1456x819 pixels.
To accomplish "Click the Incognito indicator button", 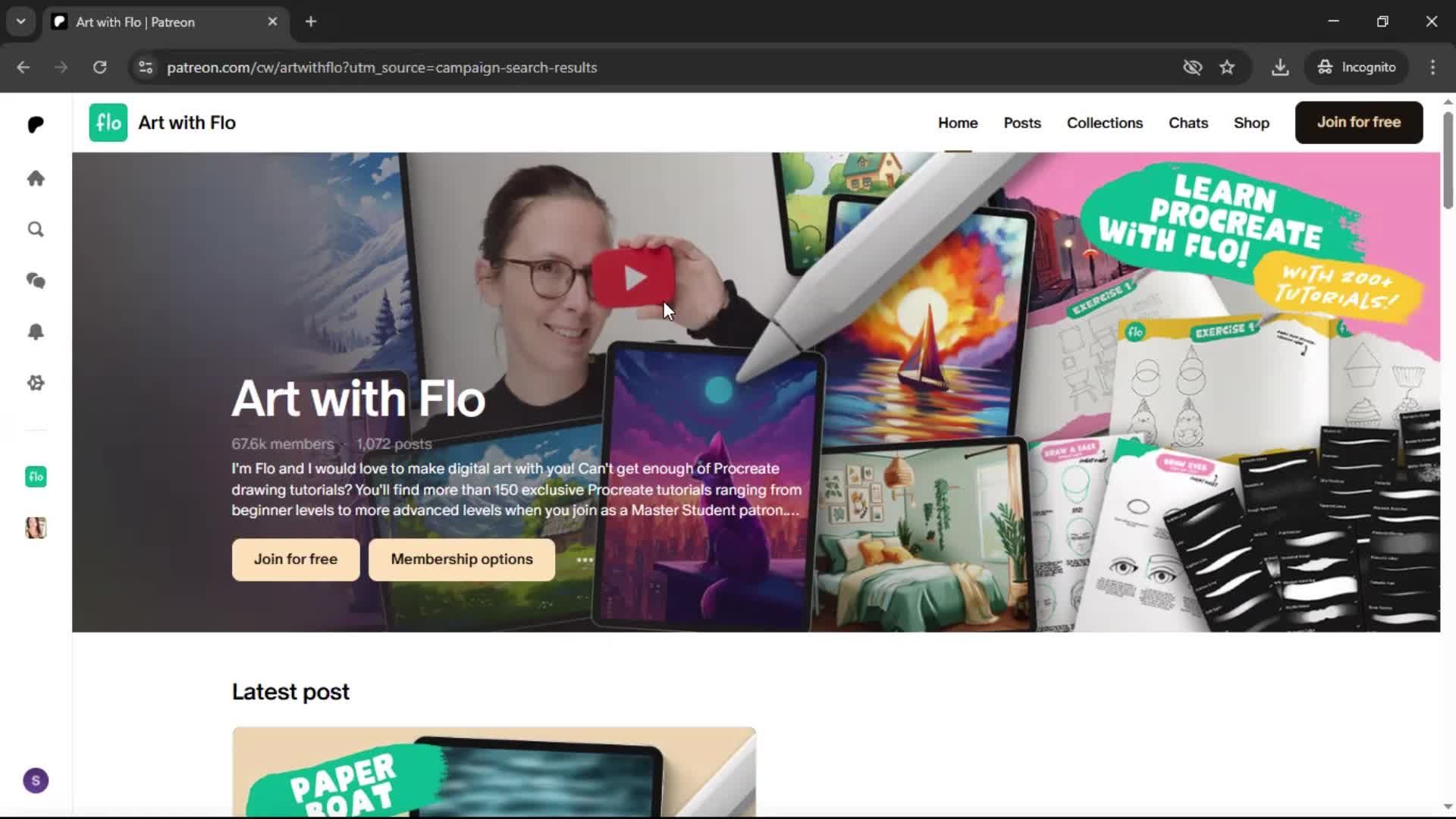I will click(x=1357, y=67).
